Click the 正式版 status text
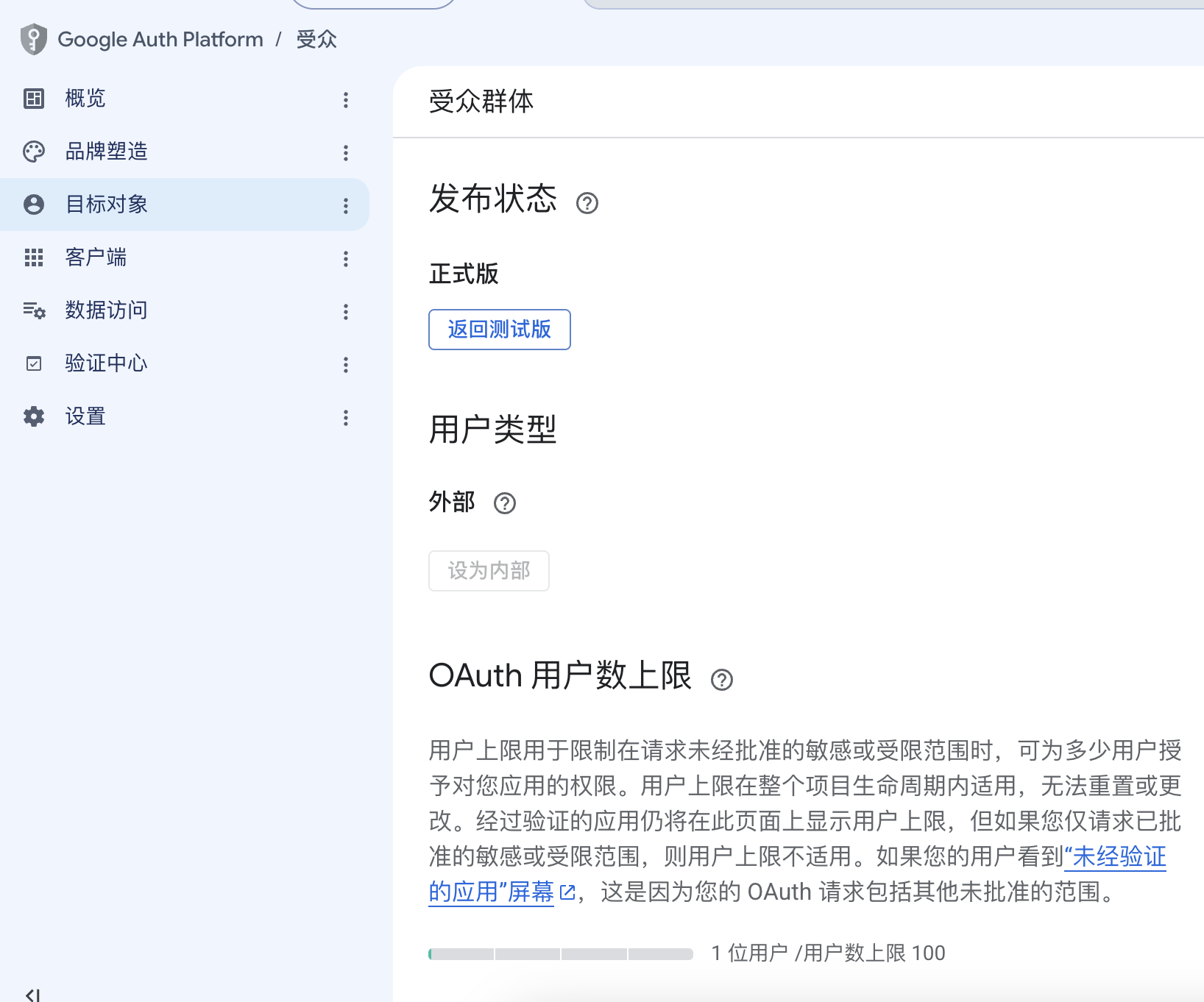Screen dimensions: 1204x1002 tap(464, 274)
